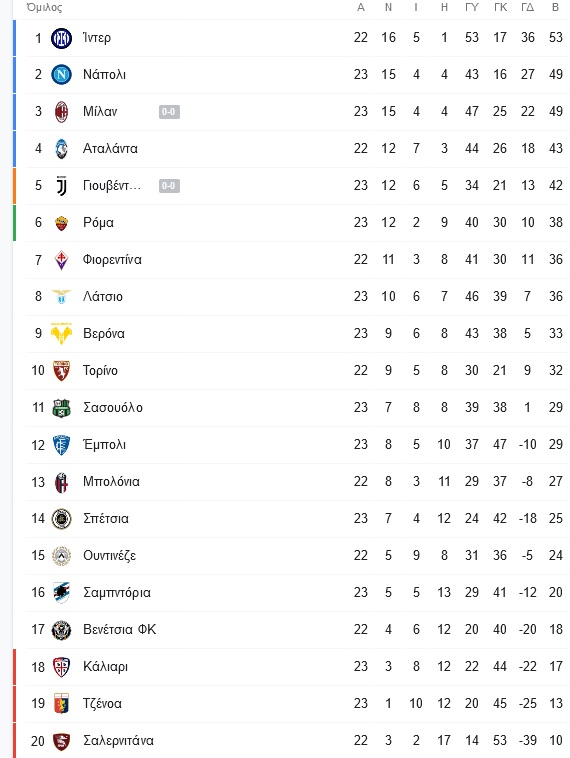Select the Juventus logo icon
Image resolution: width=570 pixels, height=758 pixels.
pos(61,186)
